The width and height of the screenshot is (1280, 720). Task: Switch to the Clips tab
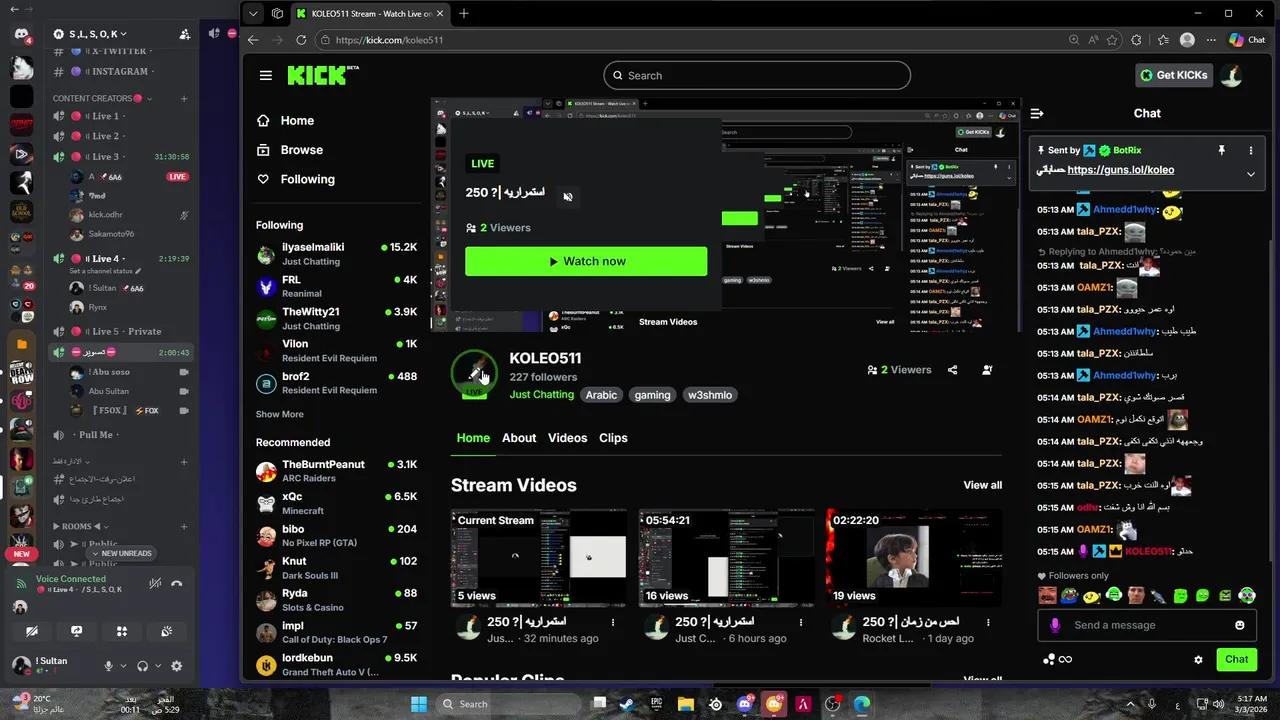pos(613,438)
